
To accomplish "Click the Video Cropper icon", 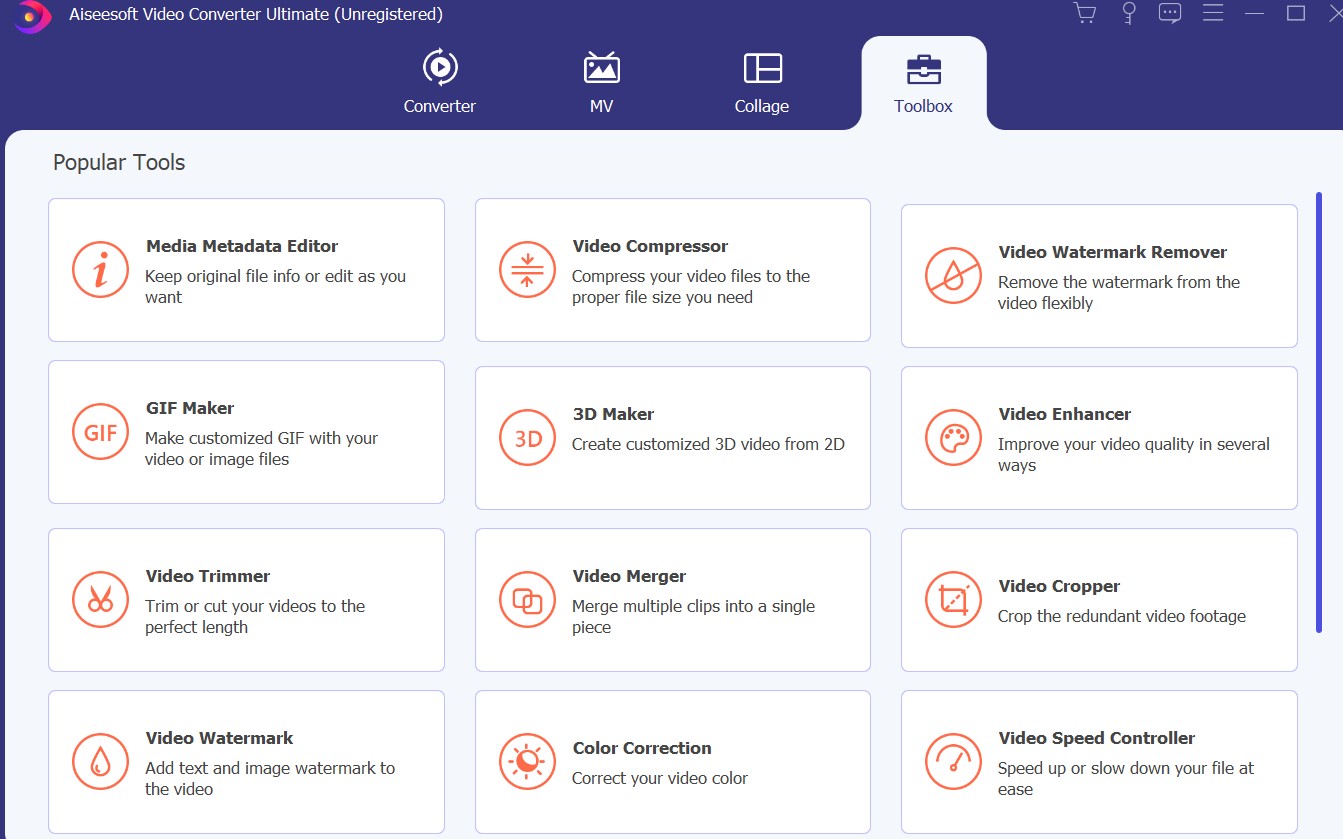I will (x=953, y=599).
